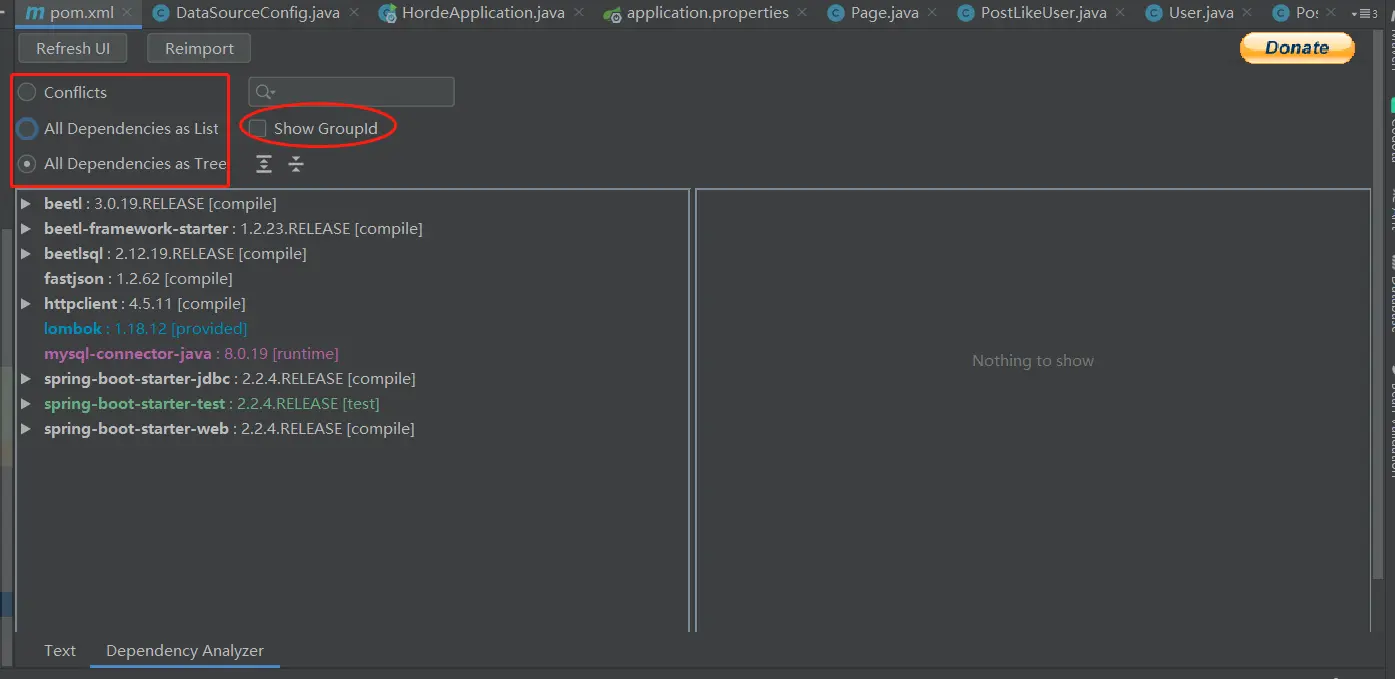The image size is (1395, 679).
Task: Expand the beetl-framework-starter node arrow
Action: coord(26,229)
